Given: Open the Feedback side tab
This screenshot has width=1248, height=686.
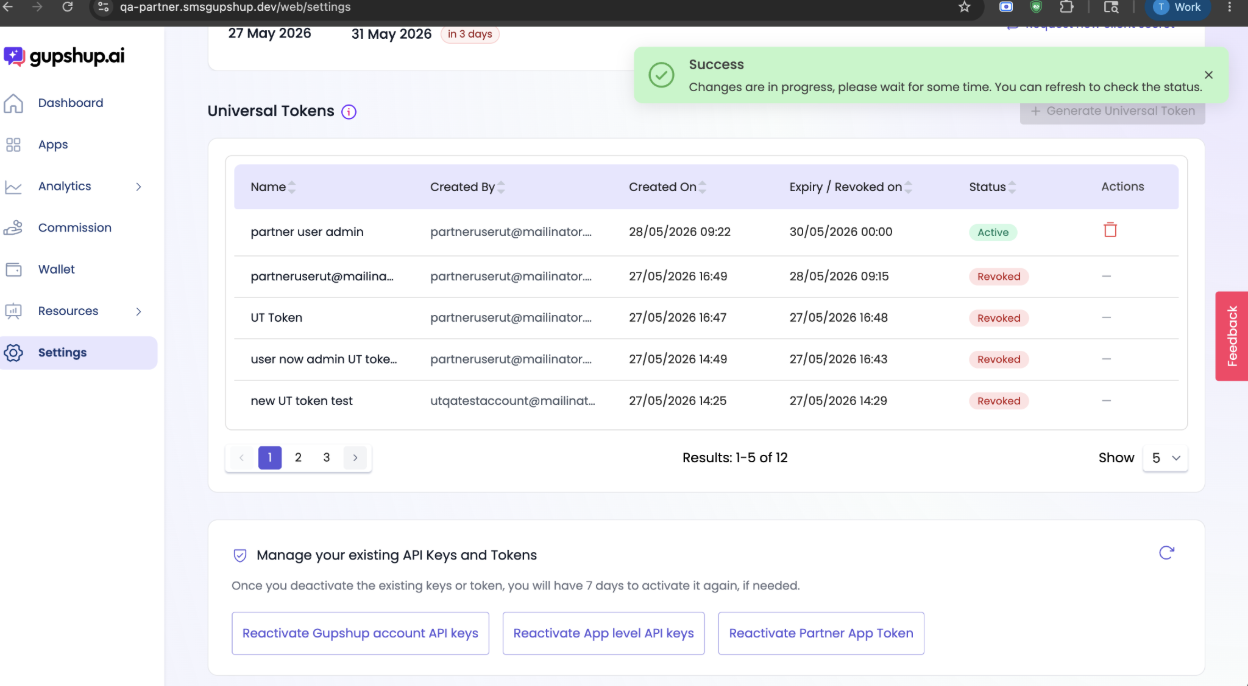Looking at the screenshot, I should [1232, 336].
